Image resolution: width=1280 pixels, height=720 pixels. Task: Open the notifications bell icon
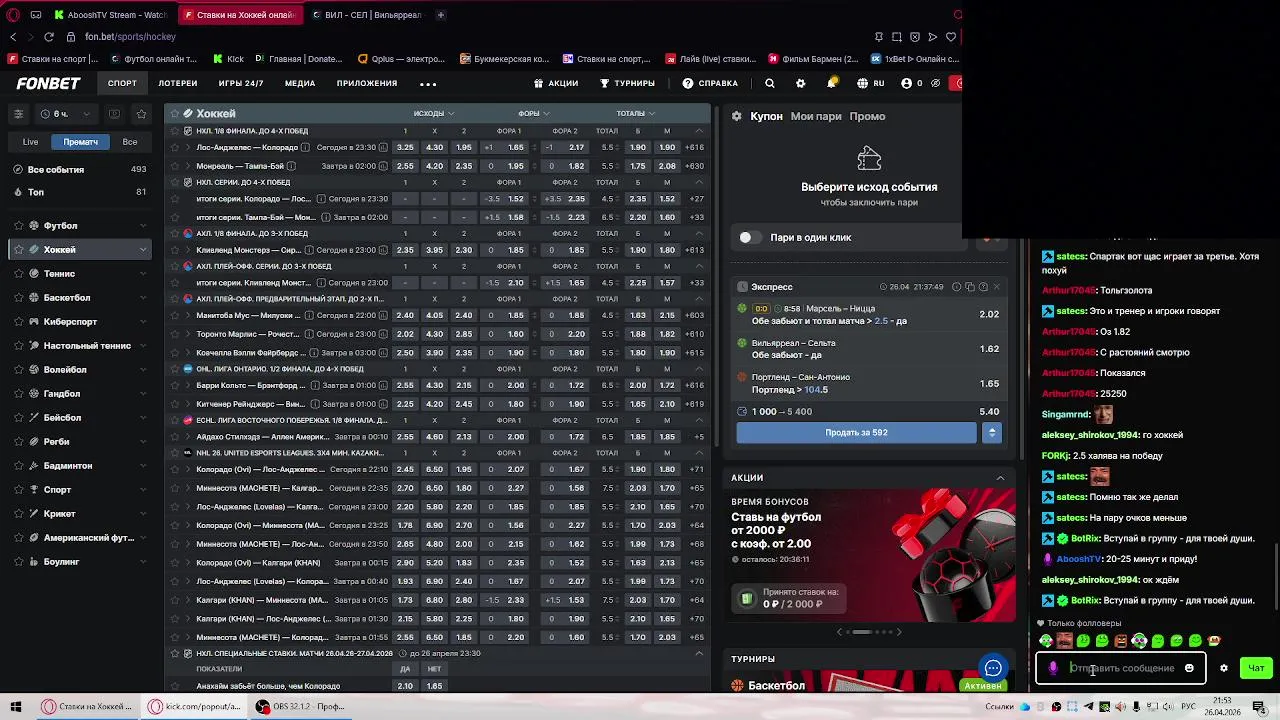click(831, 83)
